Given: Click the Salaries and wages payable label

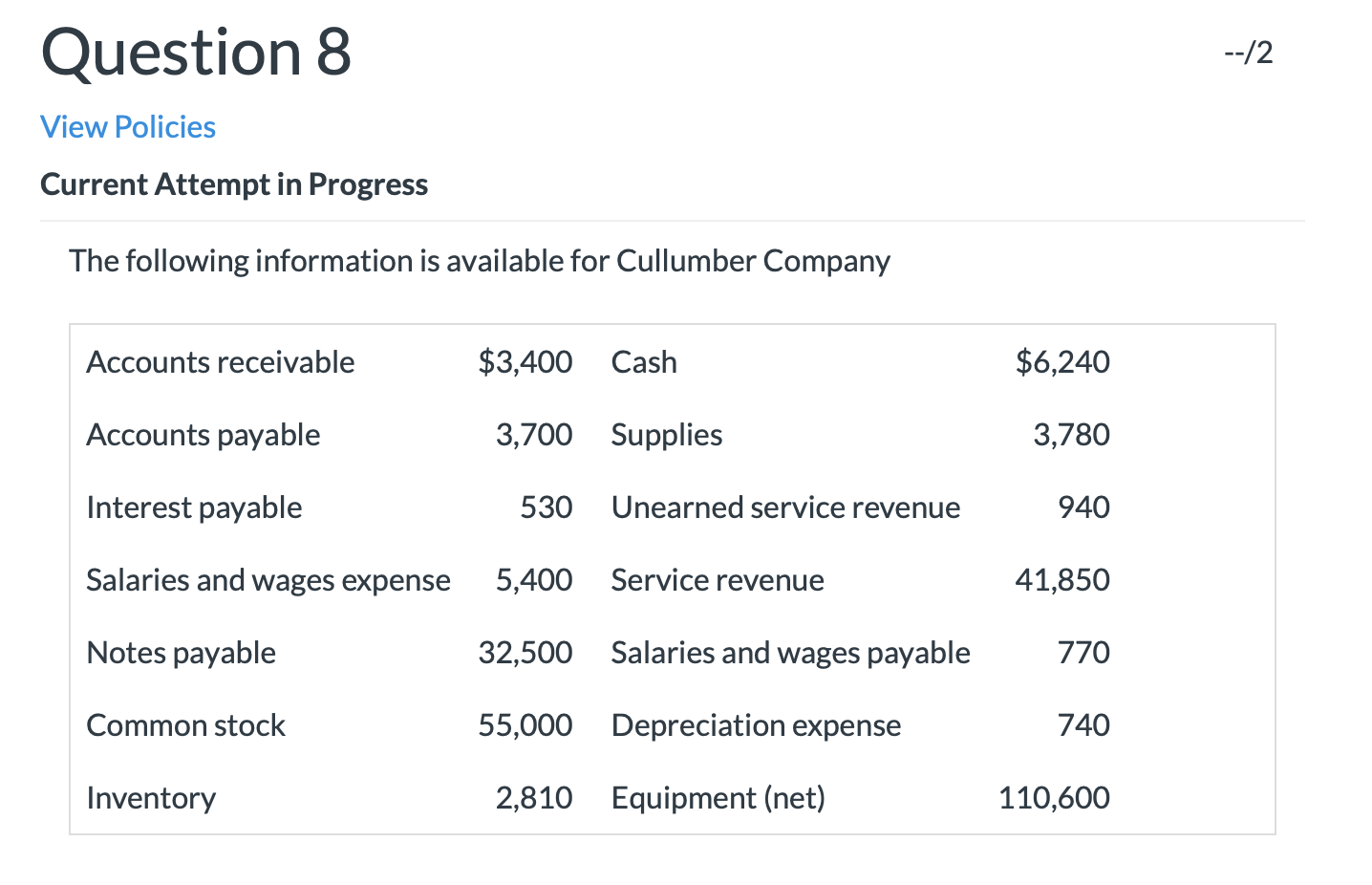Looking at the screenshot, I should (x=790, y=653).
